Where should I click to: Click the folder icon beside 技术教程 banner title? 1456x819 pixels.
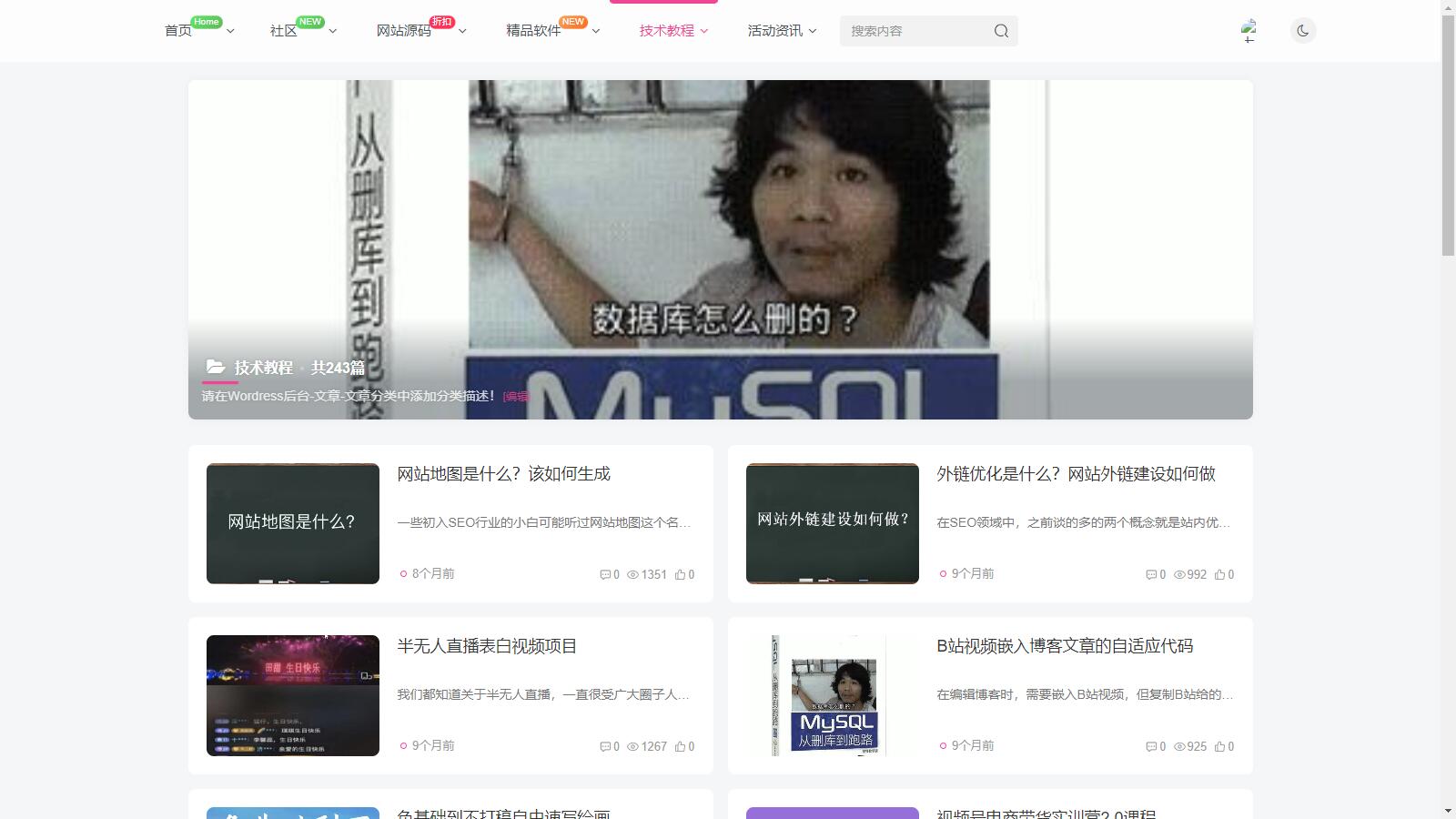tap(216, 367)
